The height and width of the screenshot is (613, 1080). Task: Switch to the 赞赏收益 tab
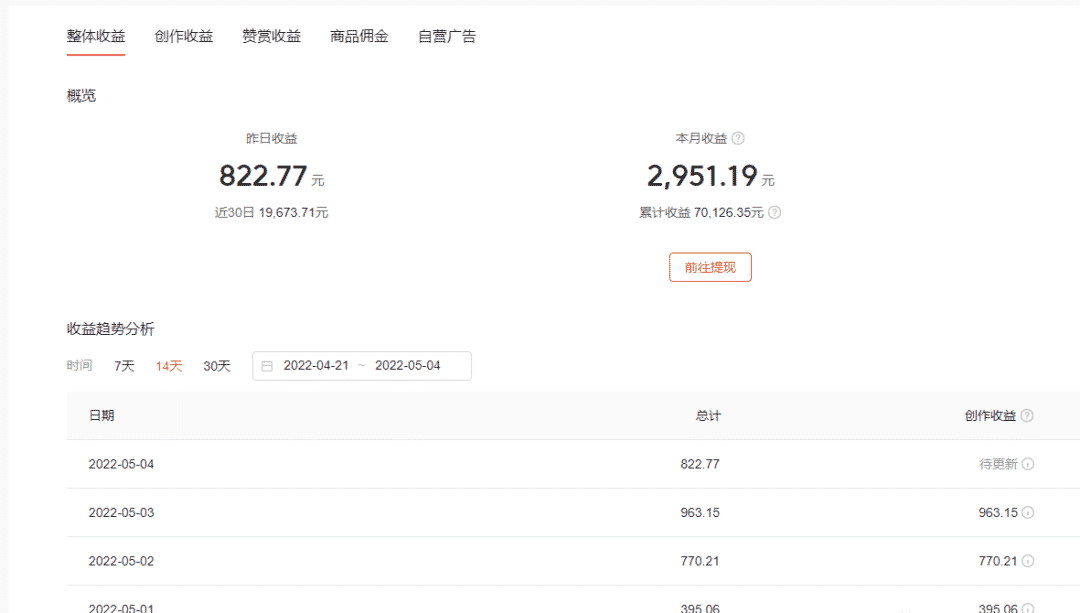271,37
